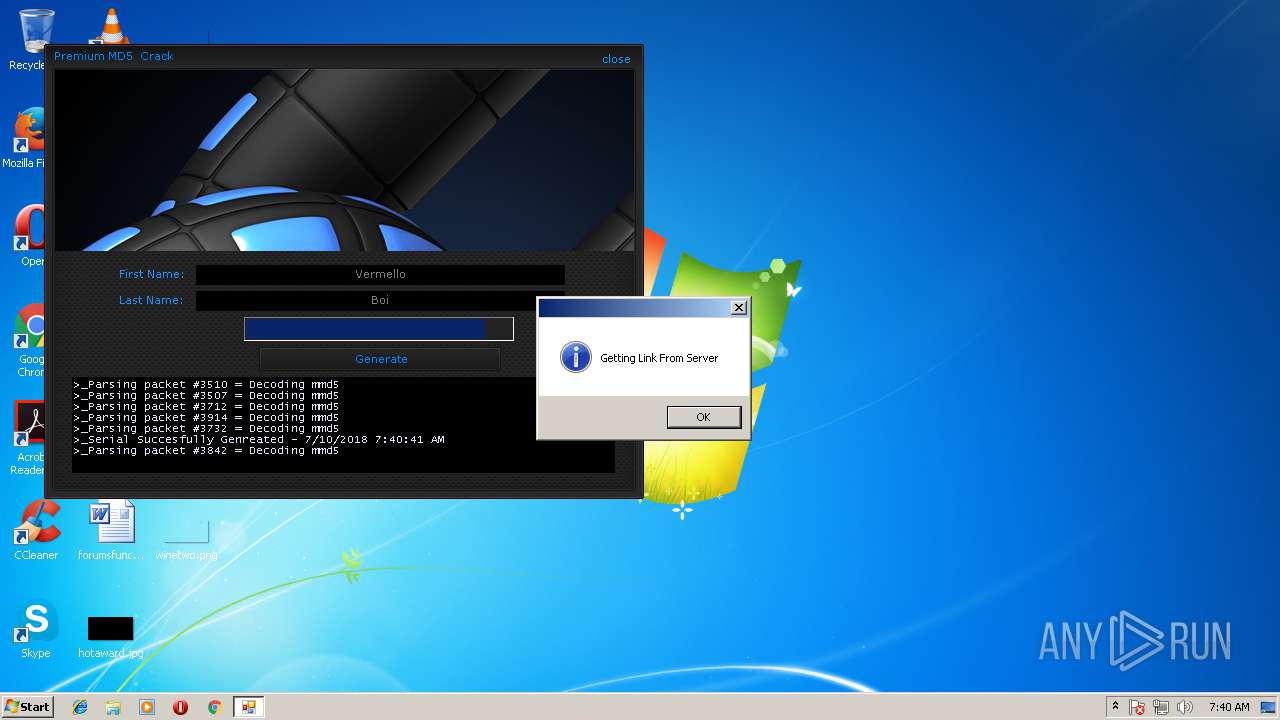Select the VLC media player desktop icon
The height and width of the screenshot is (720, 1280).
pyautogui.click(x=110, y=26)
